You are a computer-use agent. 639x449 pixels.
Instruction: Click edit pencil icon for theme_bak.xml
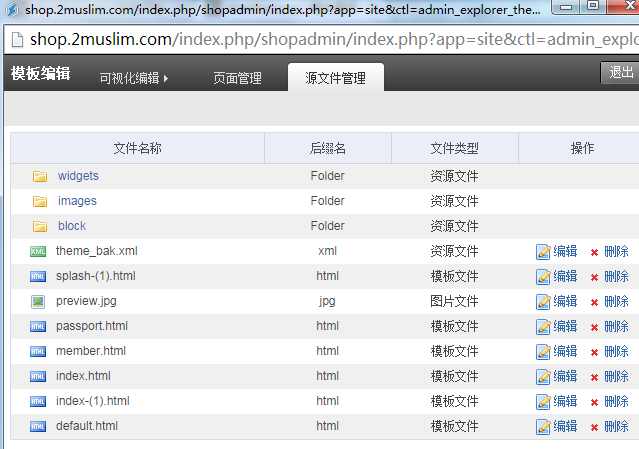[543, 252]
